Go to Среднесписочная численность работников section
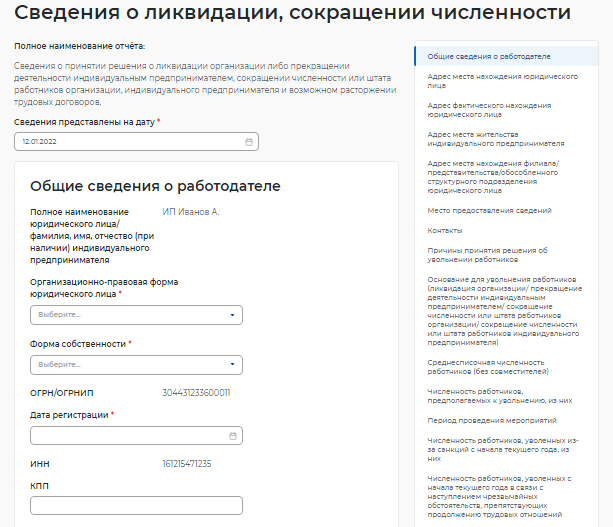The image size is (613, 527). [488, 367]
